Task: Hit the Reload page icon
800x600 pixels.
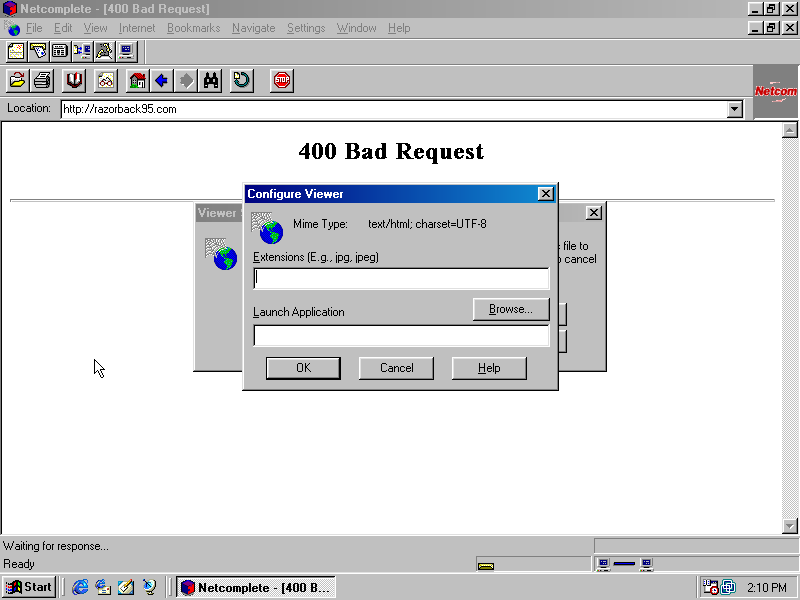Action: click(242, 80)
